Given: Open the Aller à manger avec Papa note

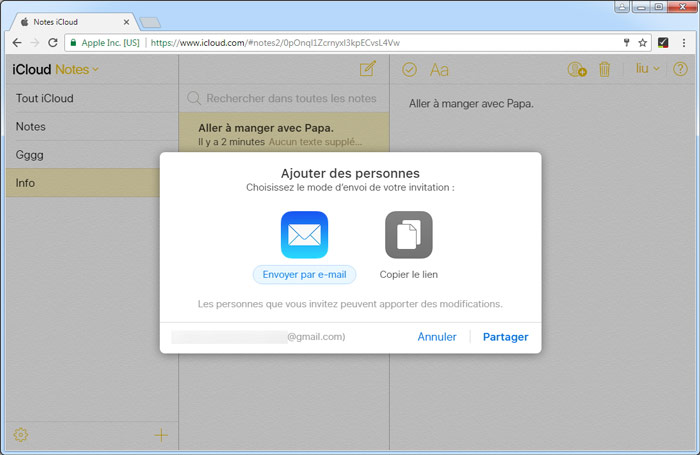Looking at the screenshot, I should pos(284,133).
